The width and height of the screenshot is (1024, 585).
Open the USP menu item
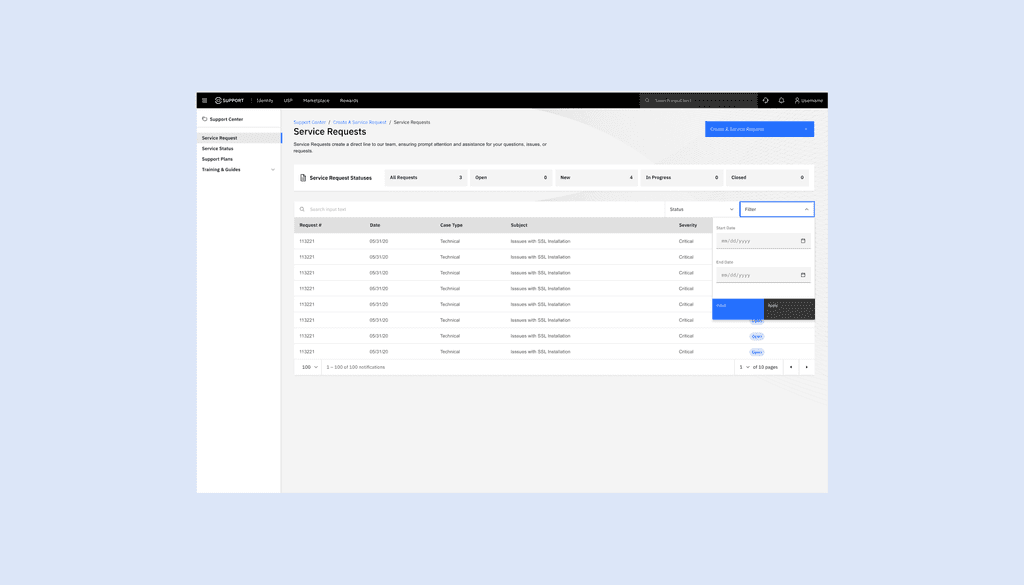pos(288,101)
